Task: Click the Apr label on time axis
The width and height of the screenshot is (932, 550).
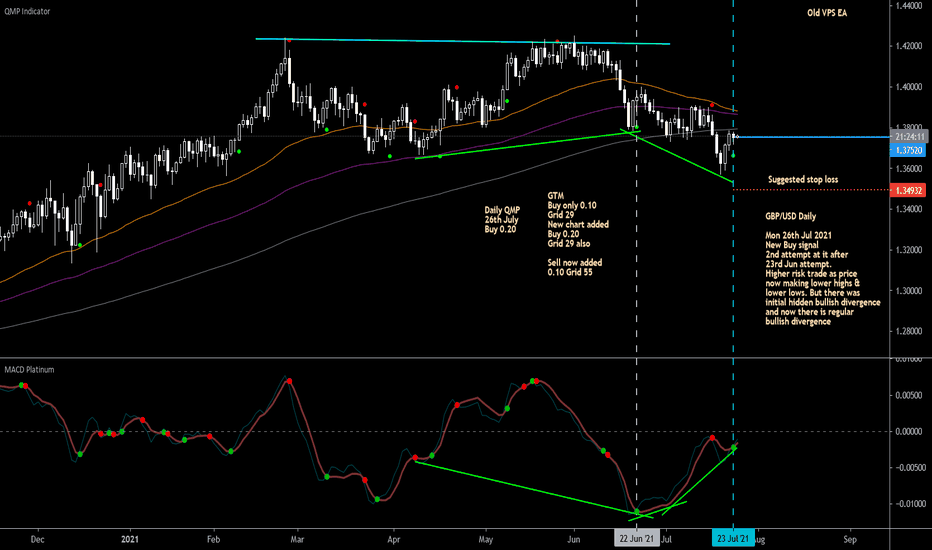Action: click(x=393, y=539)
